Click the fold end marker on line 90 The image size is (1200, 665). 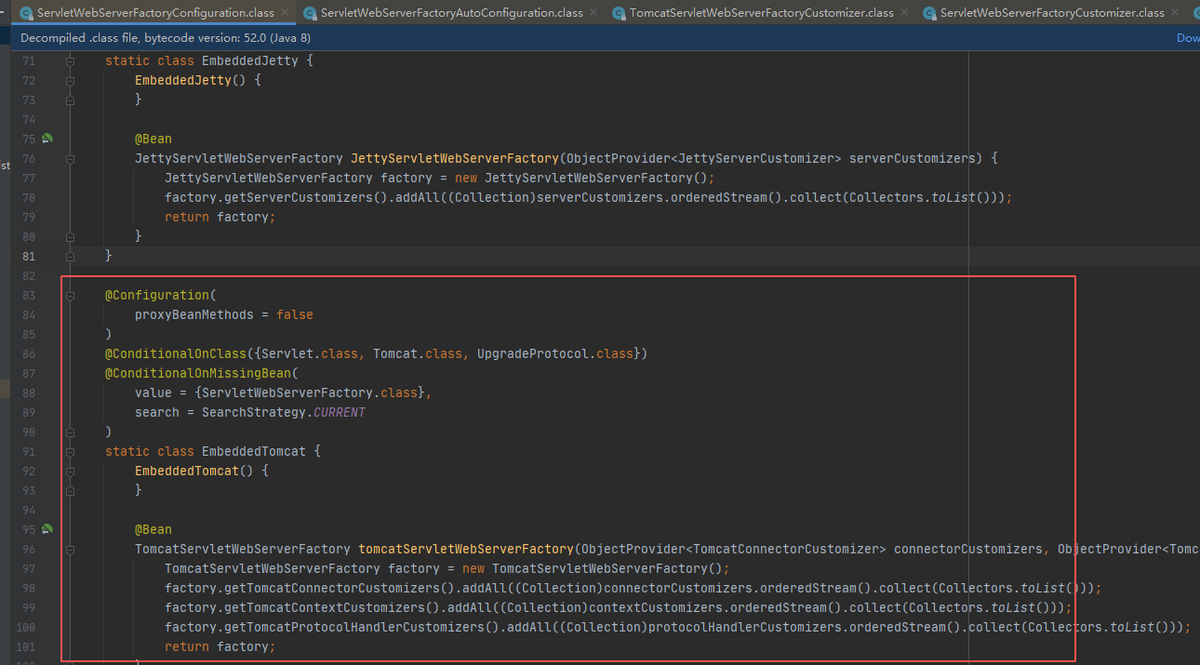70,432
